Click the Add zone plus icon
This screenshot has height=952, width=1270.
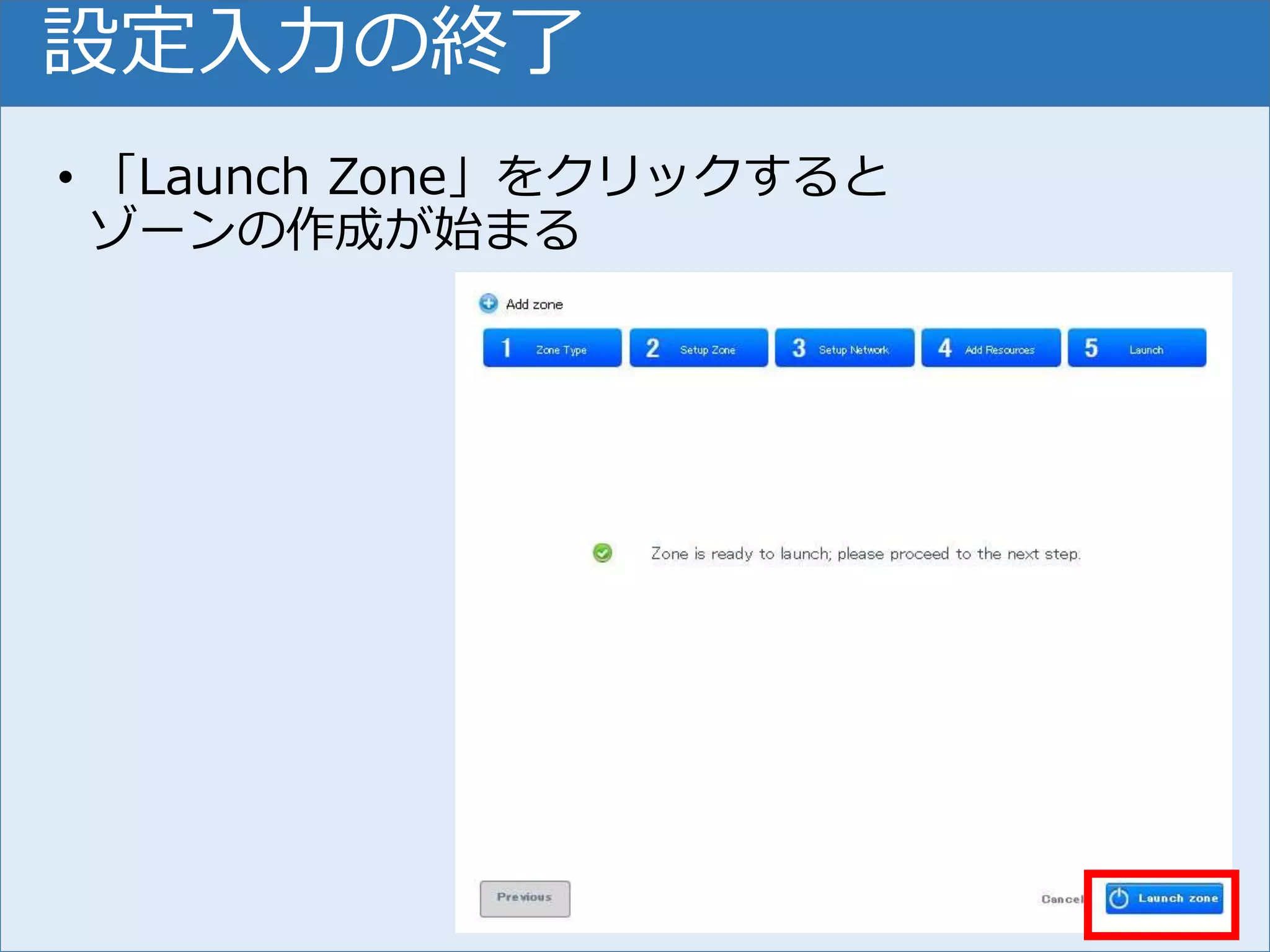pos(488,303)
